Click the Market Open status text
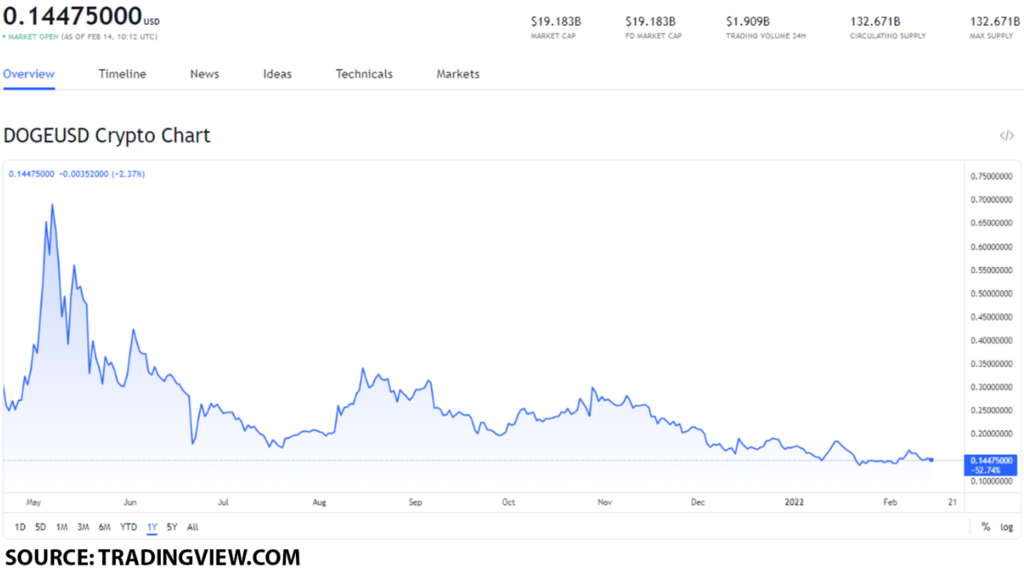 [33, 37]
